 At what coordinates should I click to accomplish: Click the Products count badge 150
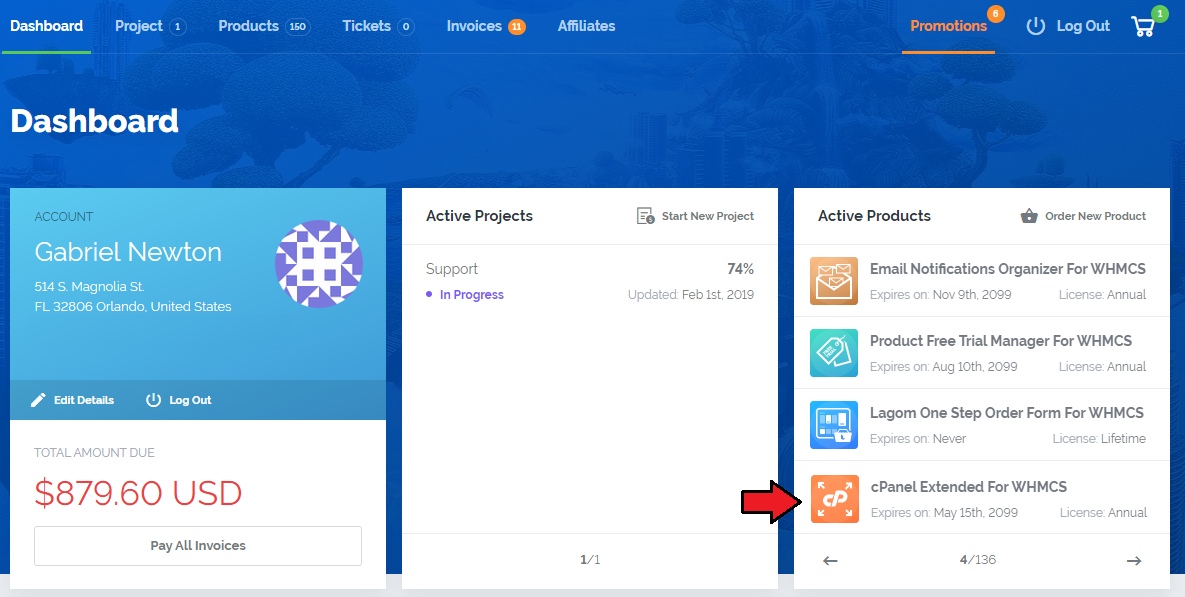click(x=298, y=27)
